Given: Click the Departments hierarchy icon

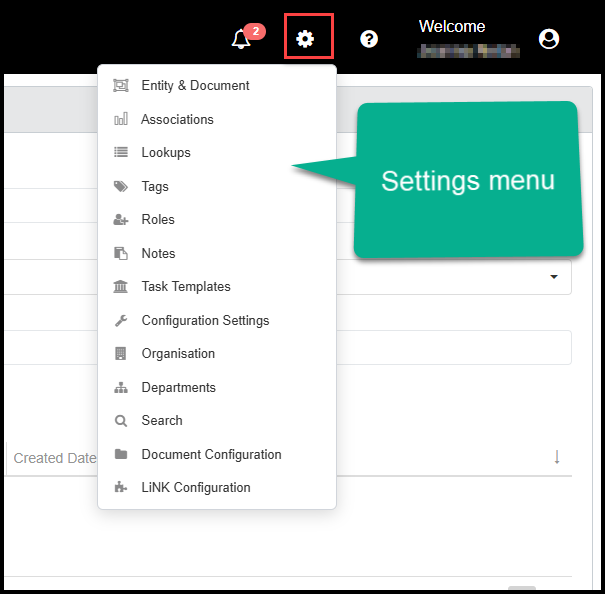Looking at the screenshot, I should 121,388.
